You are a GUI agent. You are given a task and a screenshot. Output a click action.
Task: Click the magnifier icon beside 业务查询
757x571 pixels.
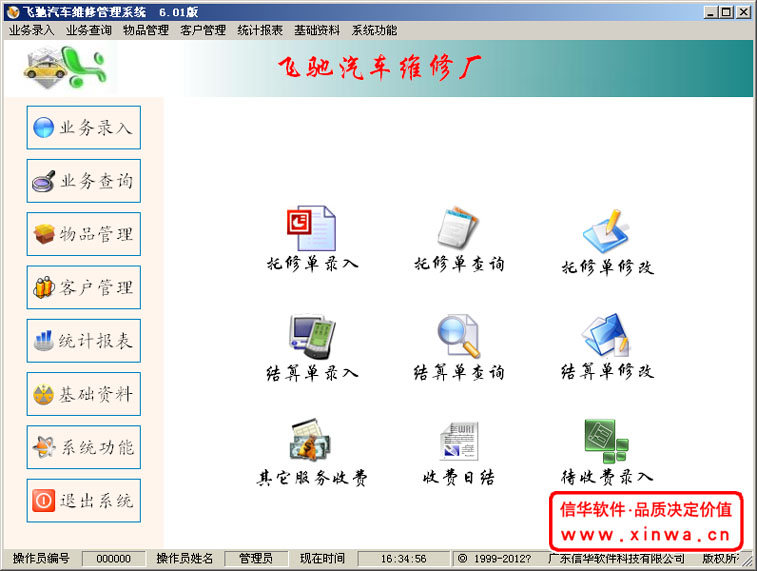[43, 181]
